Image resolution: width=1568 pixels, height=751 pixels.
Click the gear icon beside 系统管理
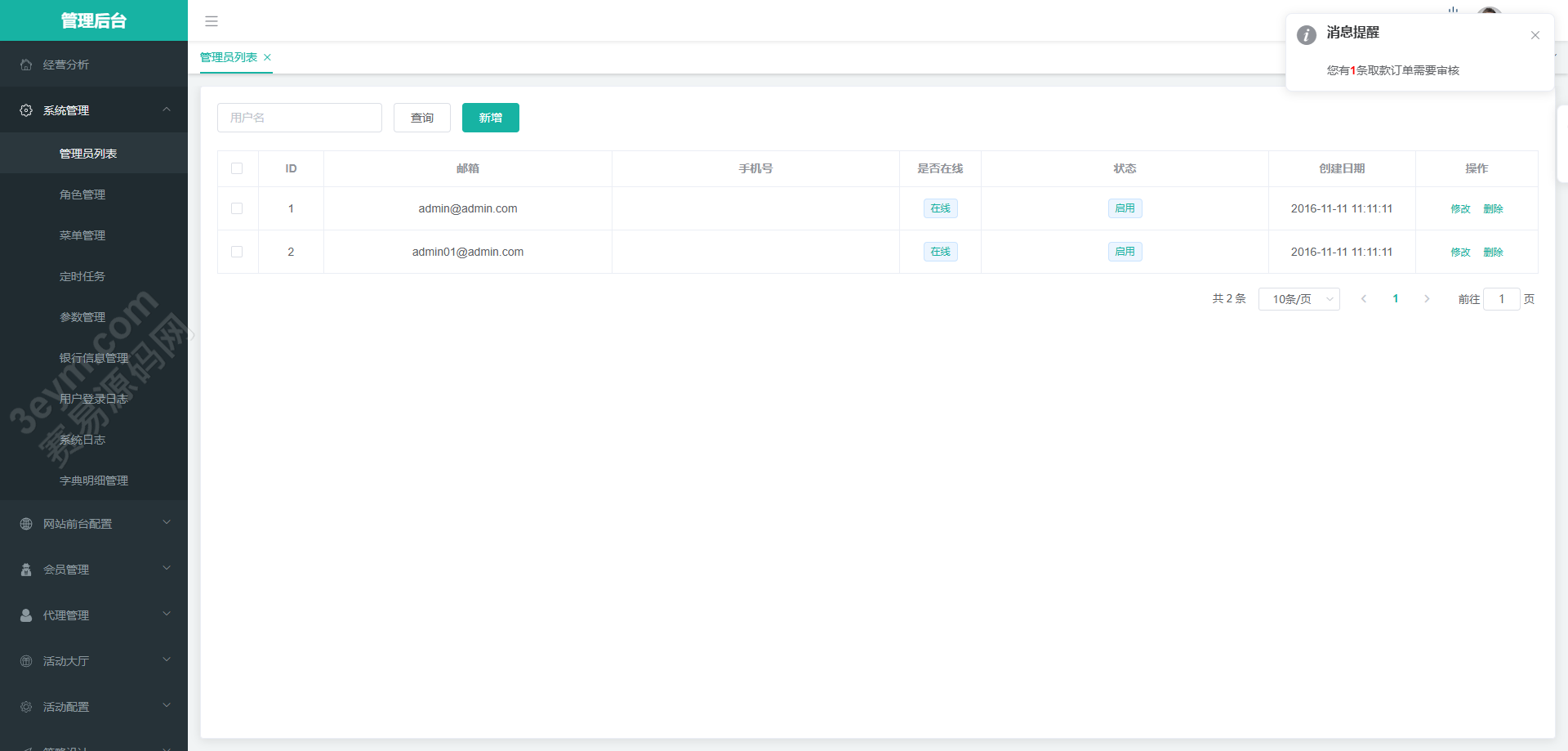click(x=26, y=110)
